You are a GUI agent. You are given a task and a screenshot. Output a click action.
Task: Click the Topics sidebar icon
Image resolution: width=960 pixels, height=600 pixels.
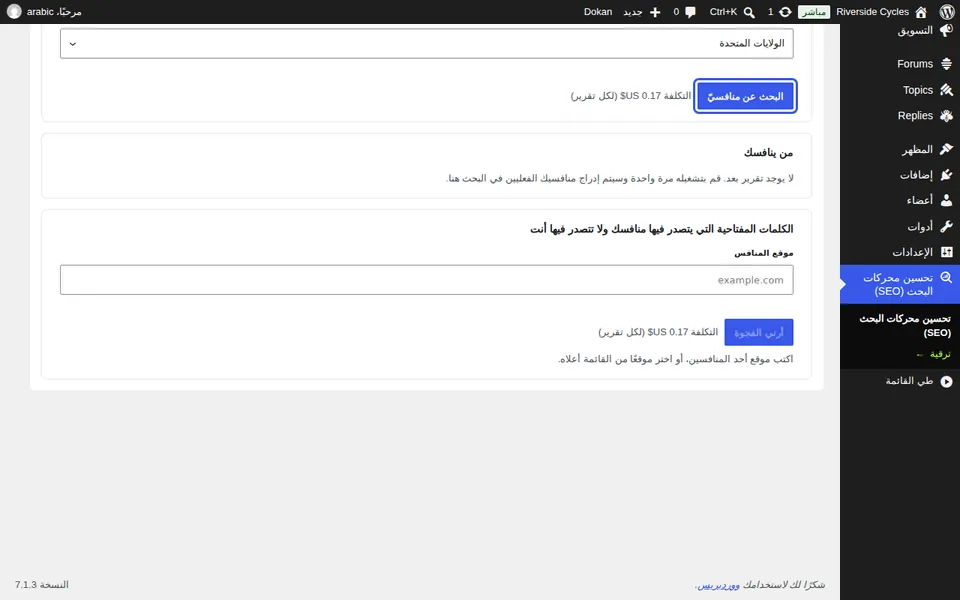point(947,90)
